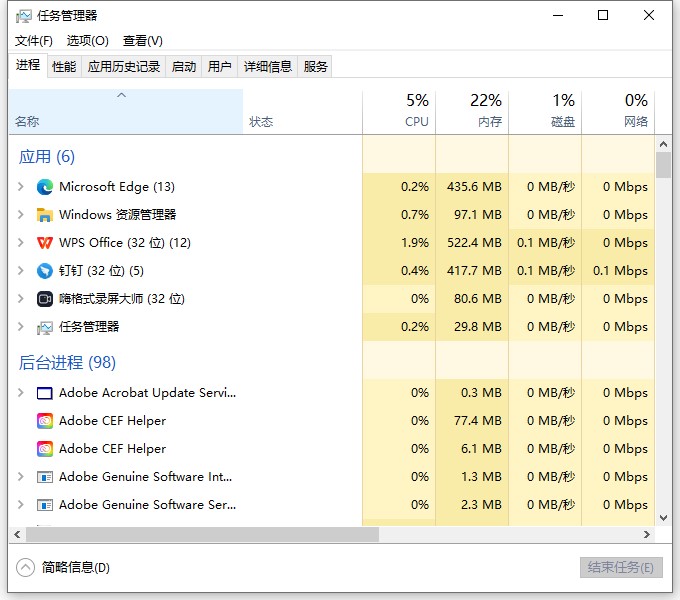Click the horizontal scrollbar left arrow
This screenshot has width=680, height=600.
coord(17,535)
